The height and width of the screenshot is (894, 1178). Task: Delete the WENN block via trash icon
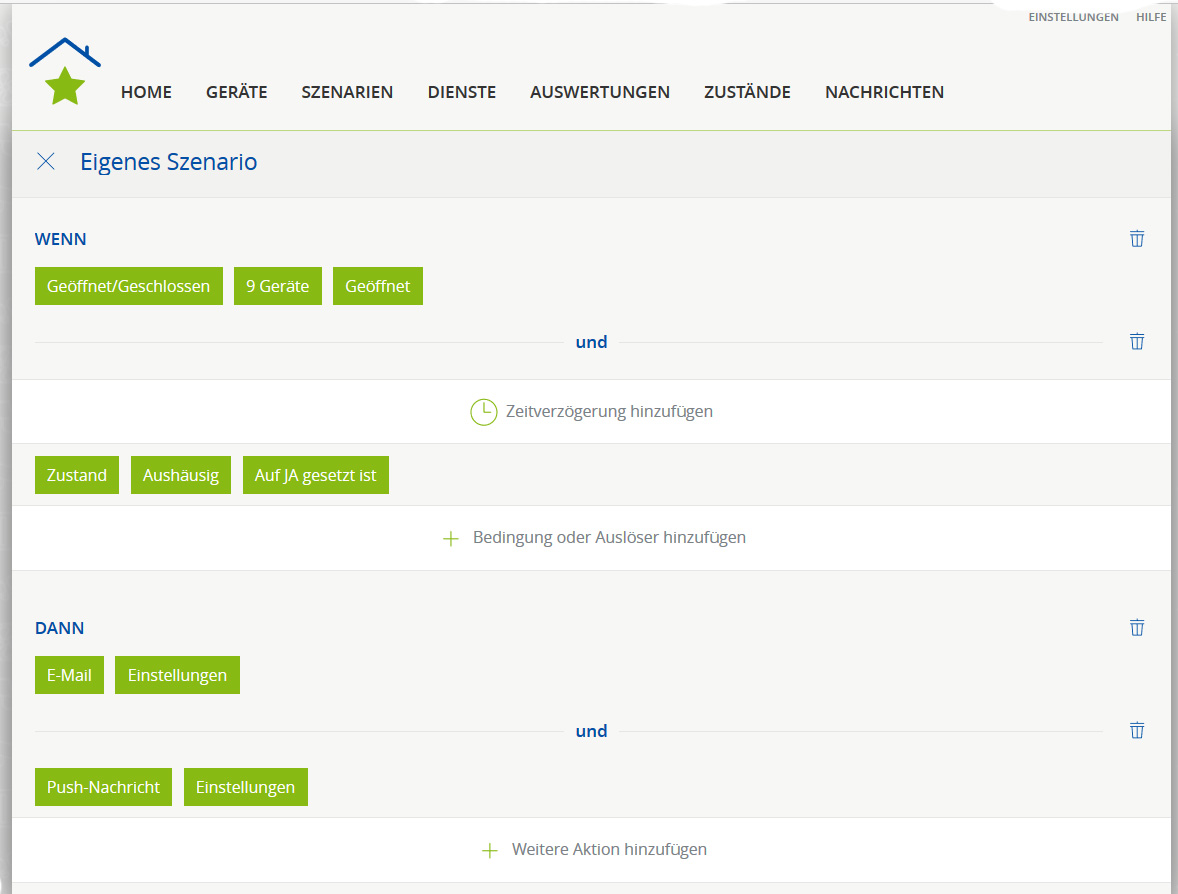click(1136, 238)
